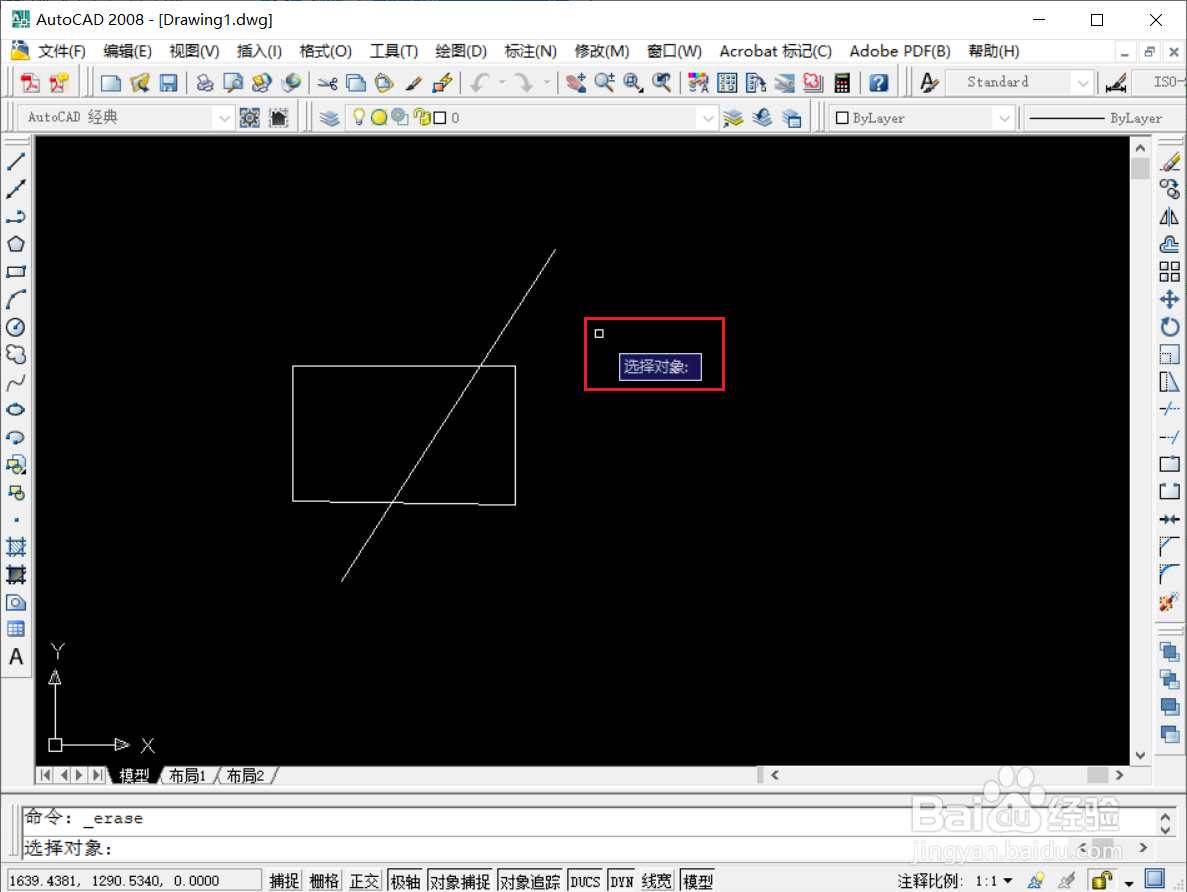The image size is (1187, 892).
Task: Switch to the 布局2 tab
Action: click(x=245, y=775)
